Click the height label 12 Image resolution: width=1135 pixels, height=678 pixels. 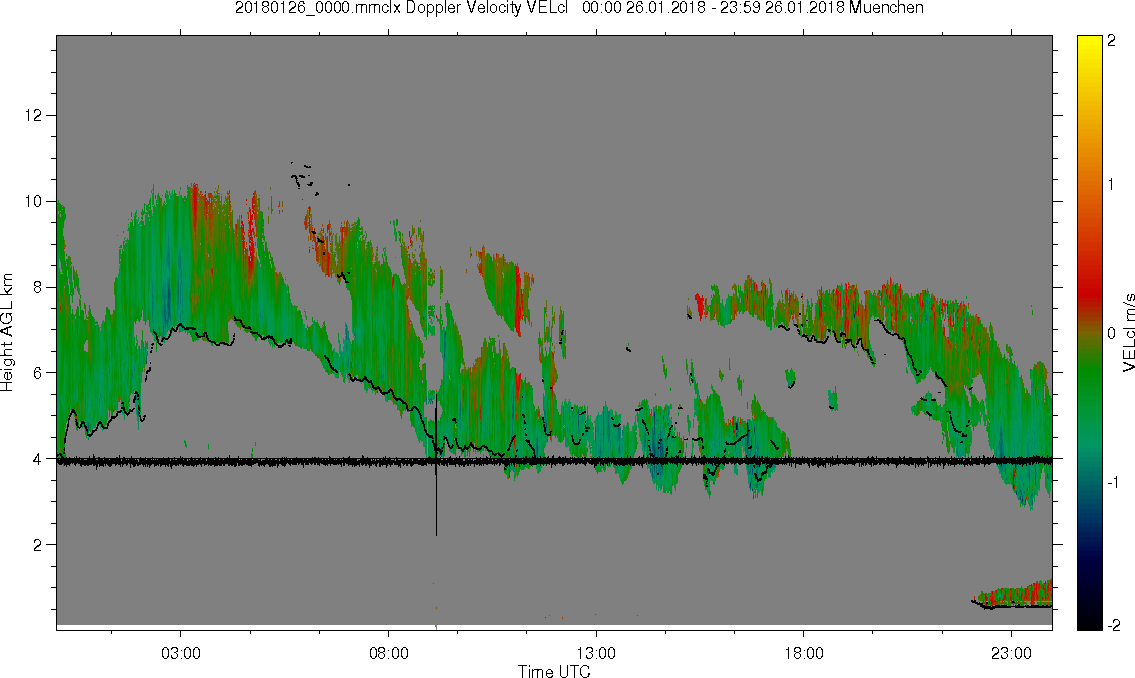33,115
